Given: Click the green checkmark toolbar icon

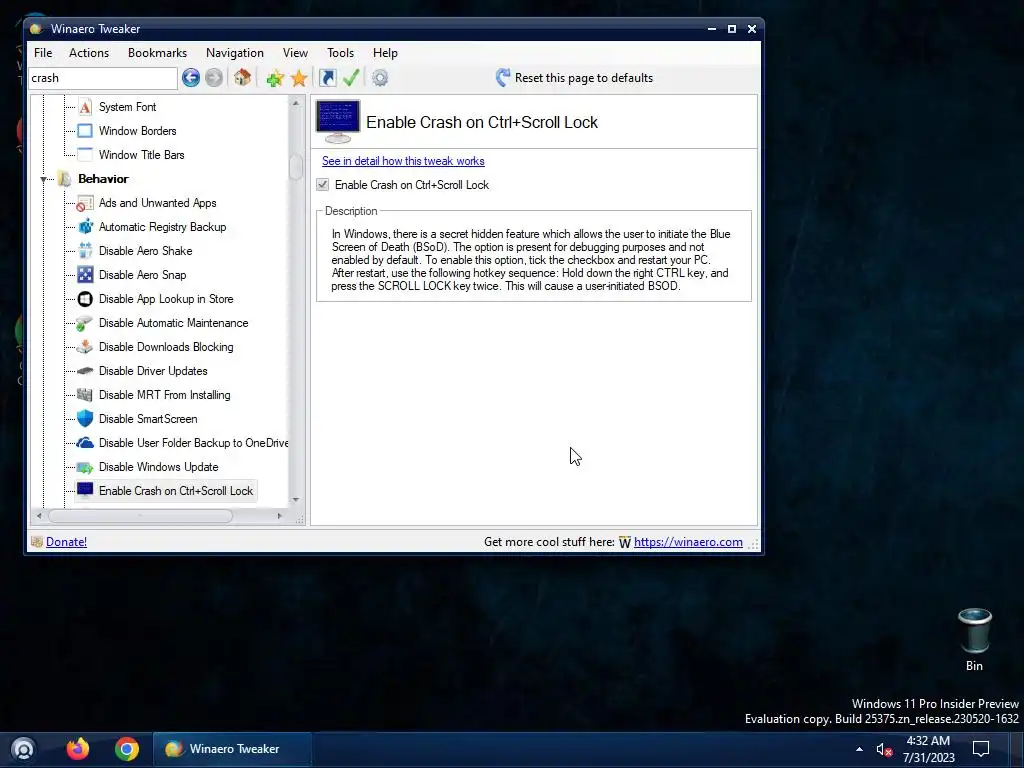Looking at the screenshot, I should (x=351, y=78).
